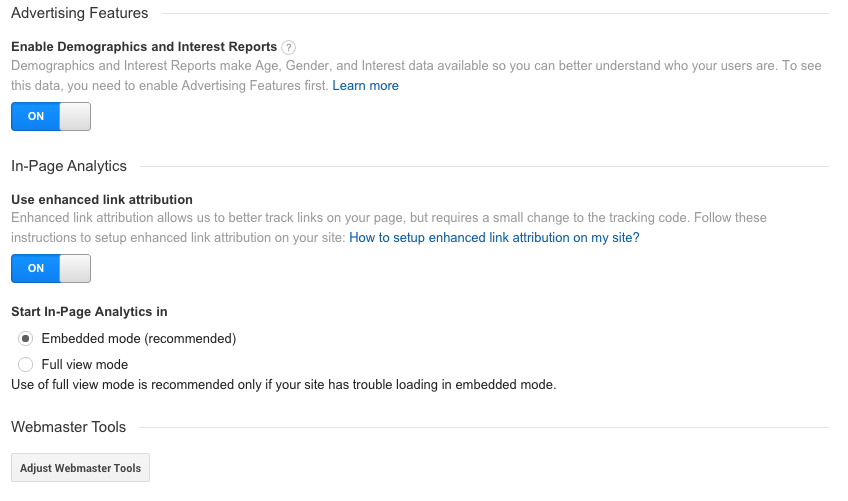Open How to setup enhanced link attribution link
Viewport: 848px width, 501px height.
pos(494,238)
